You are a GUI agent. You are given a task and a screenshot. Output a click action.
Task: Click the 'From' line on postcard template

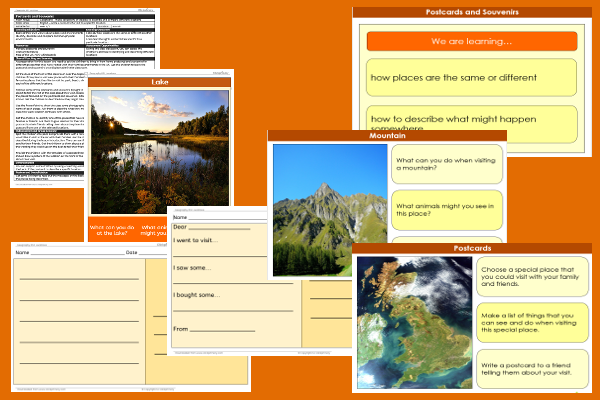(214, 329)
